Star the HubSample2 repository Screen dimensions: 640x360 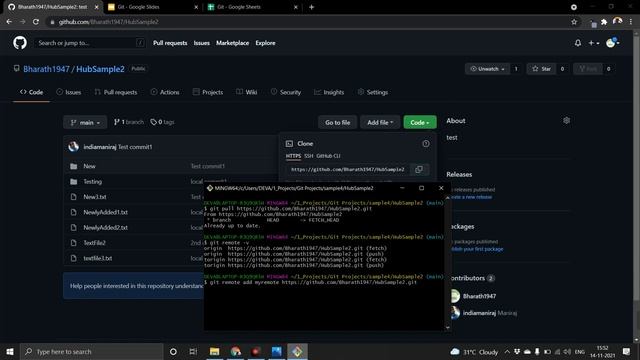click(541, 69)
